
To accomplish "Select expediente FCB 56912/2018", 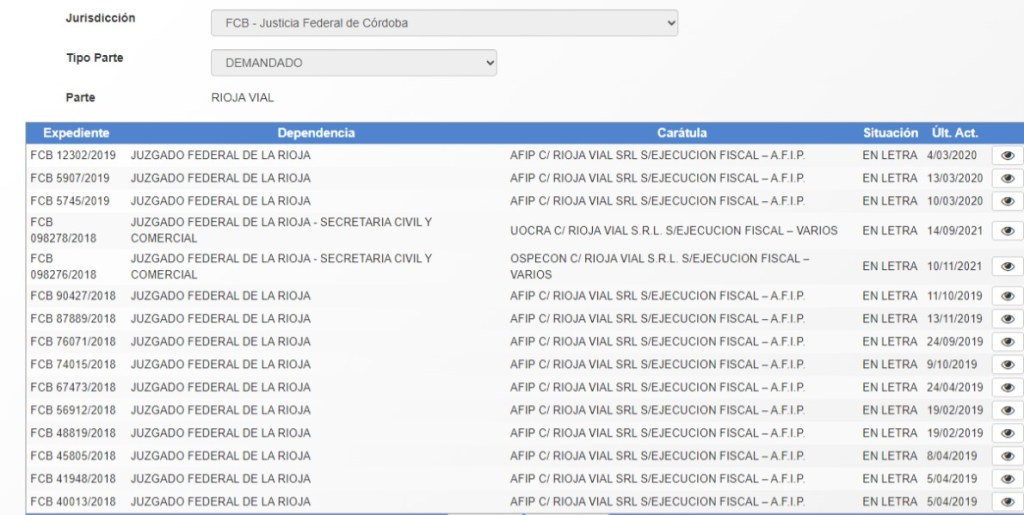I will tap(73, 410).
